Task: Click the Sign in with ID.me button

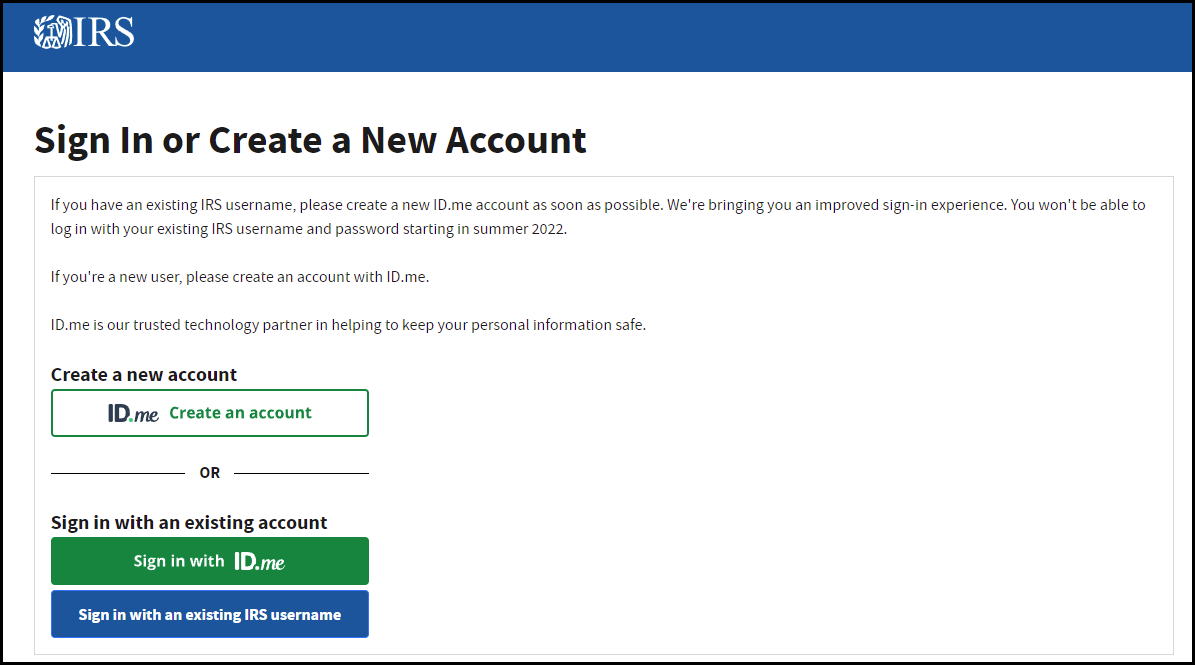Action: tap(209, 560)
